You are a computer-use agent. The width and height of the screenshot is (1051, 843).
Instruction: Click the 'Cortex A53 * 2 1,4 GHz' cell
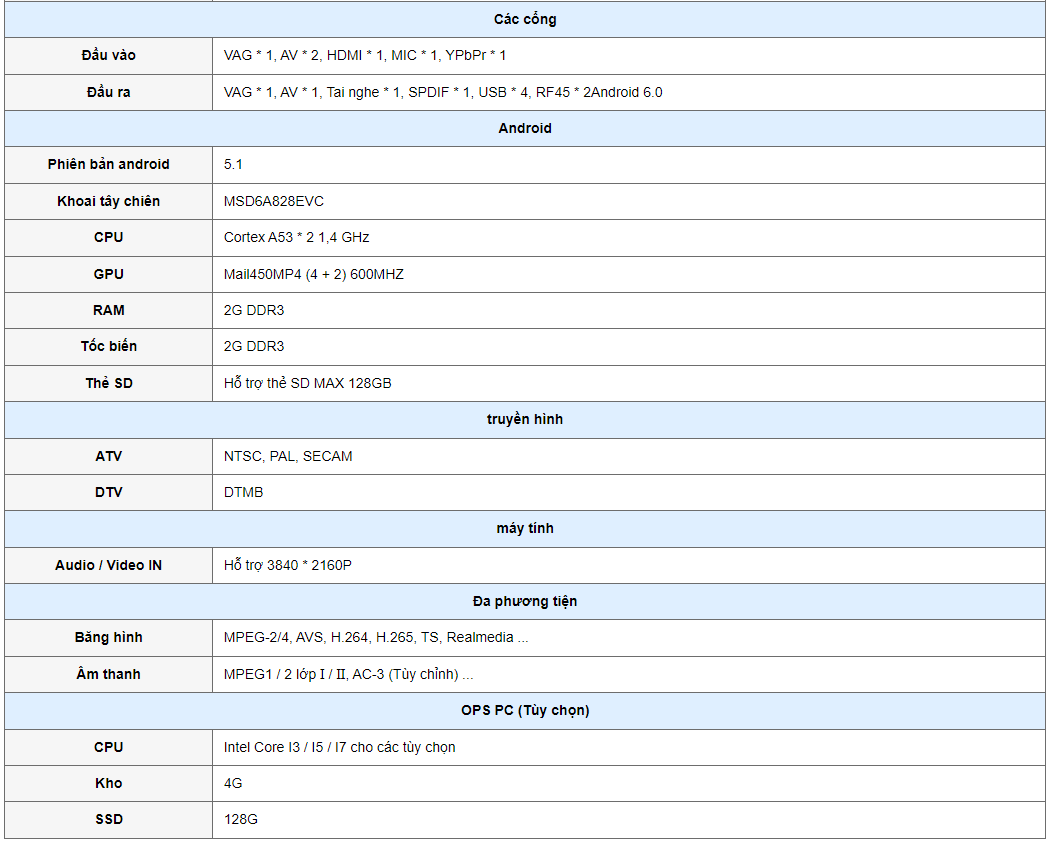[x=297, y=237]
